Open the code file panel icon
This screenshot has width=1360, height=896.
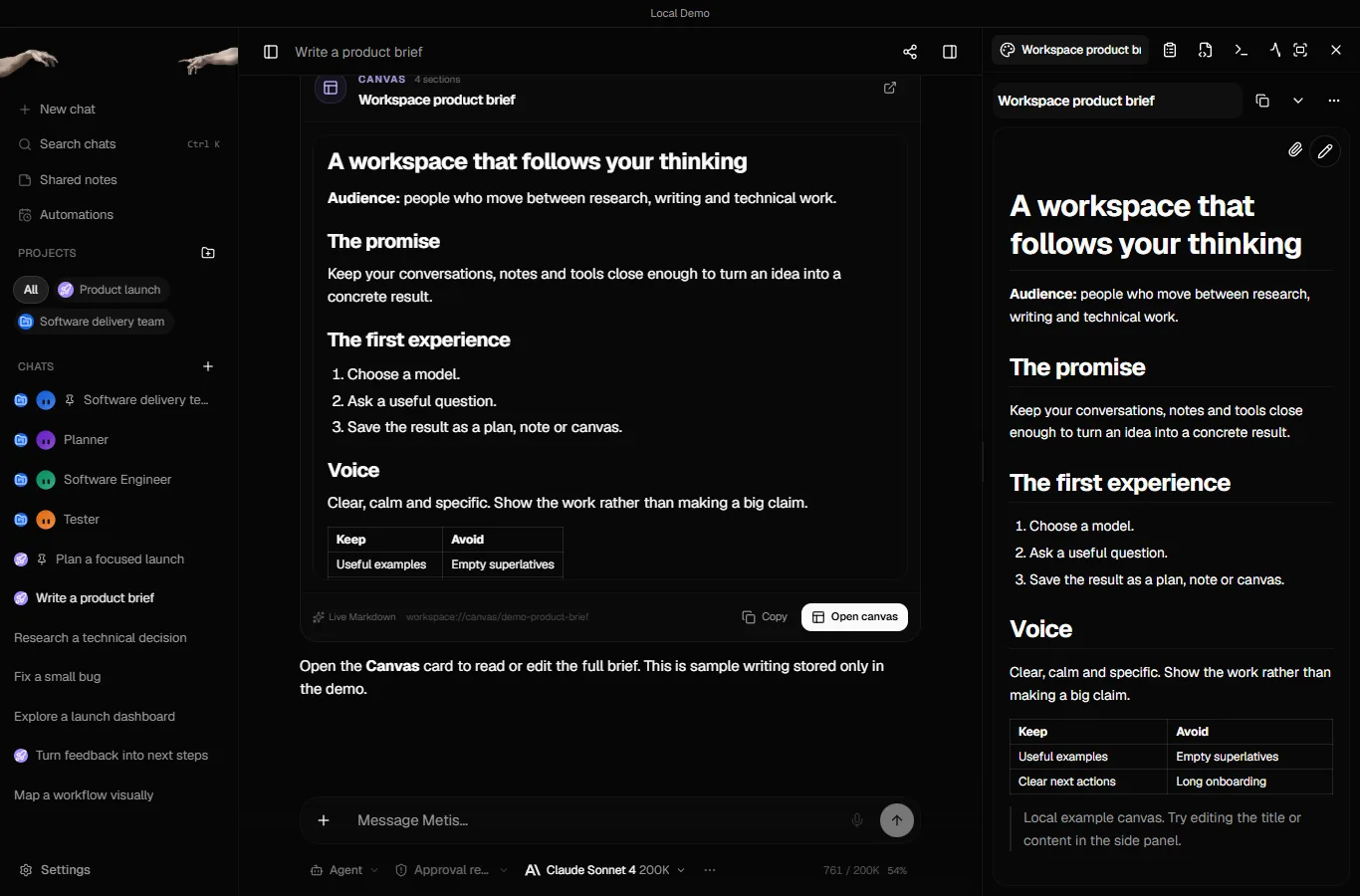(x=1206, y=50)
